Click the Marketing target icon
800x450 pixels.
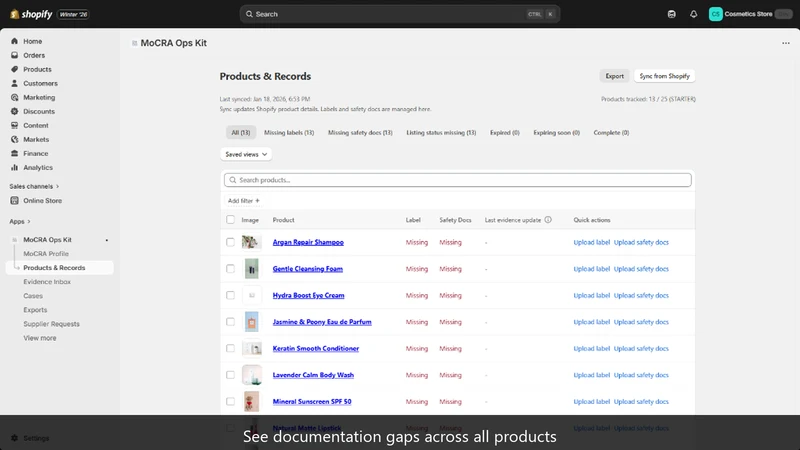[14, 97]
